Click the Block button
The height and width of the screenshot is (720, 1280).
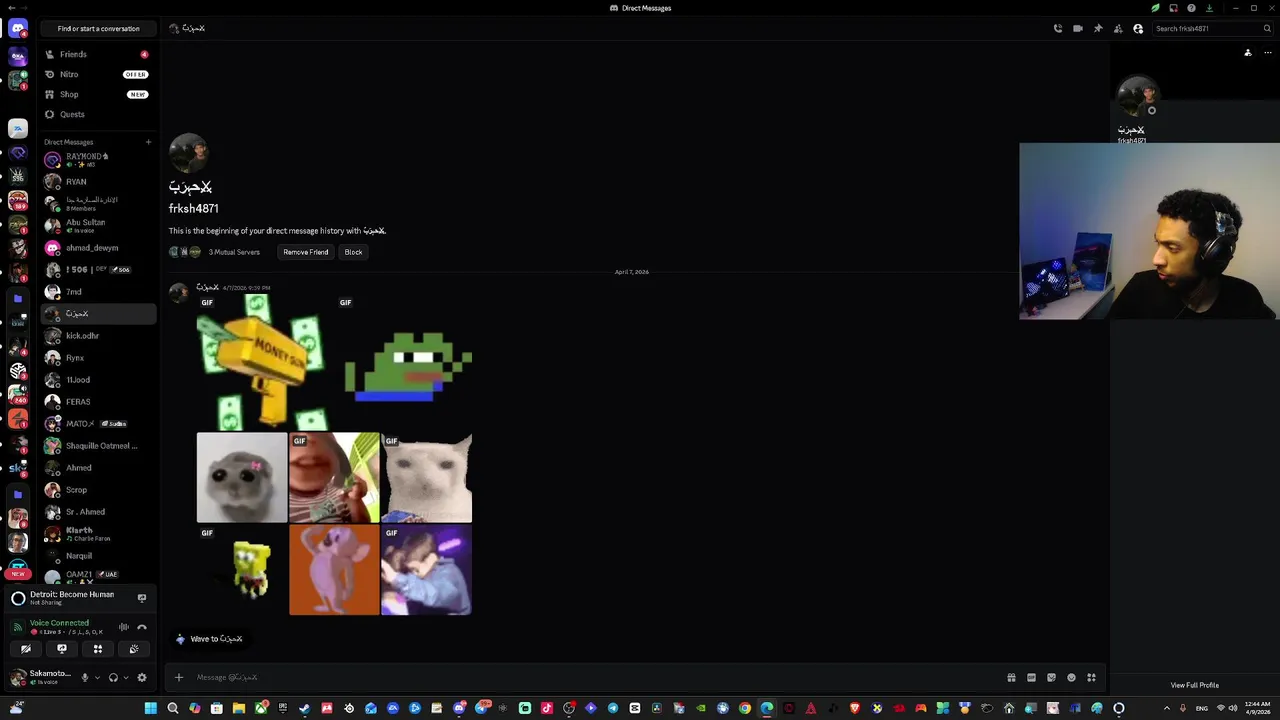[x=354, y=252]
